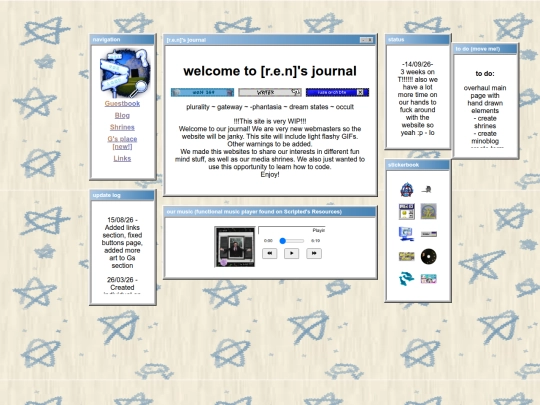The height and width of the screenshot is (405, 540).
Task: Click the navigation signpost image
Action: pos(125,73)
